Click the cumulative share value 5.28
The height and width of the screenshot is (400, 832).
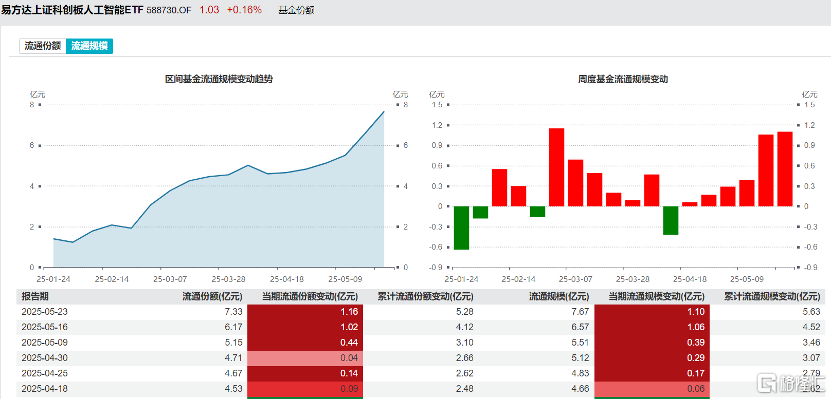pyautogui.click(x=465, y=312)
